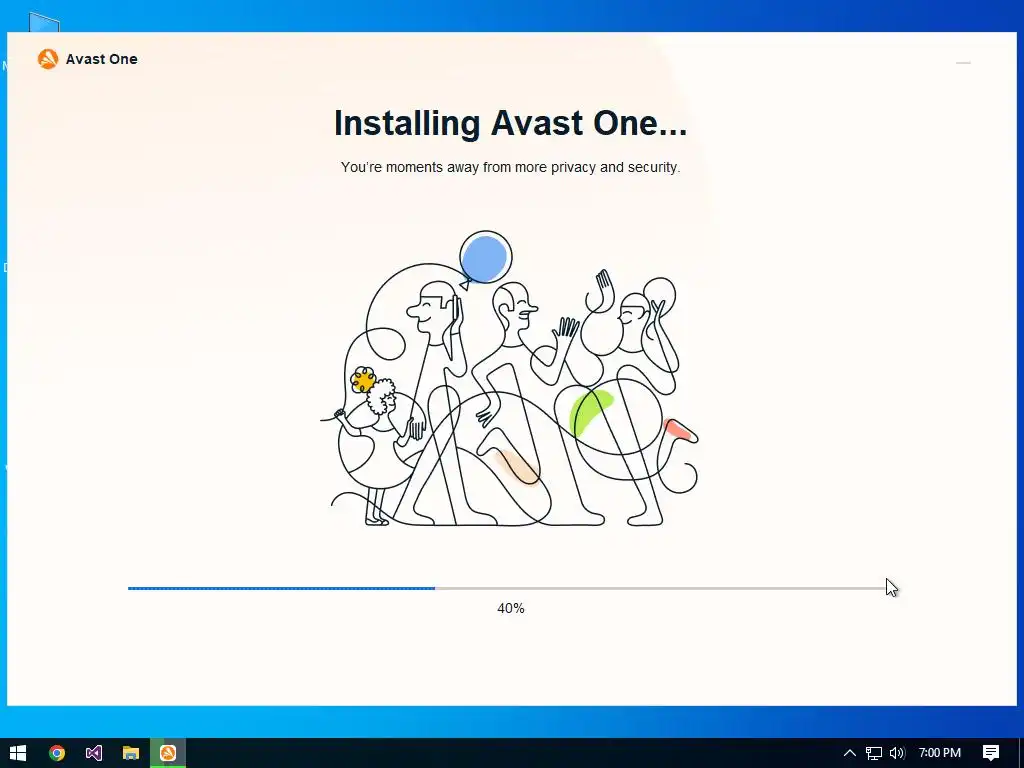1024x768 pixels.
Task: Click the people illustration in the installer
Action: pyautogui.click(x=509, y=379)
